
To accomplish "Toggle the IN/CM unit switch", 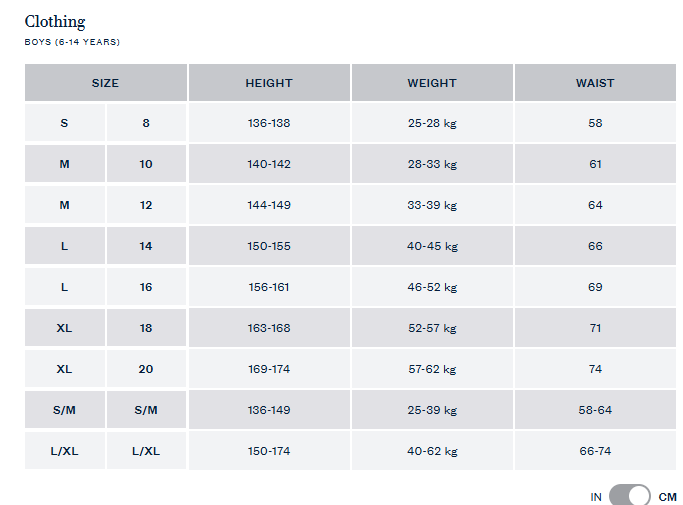I will [629, 496].
